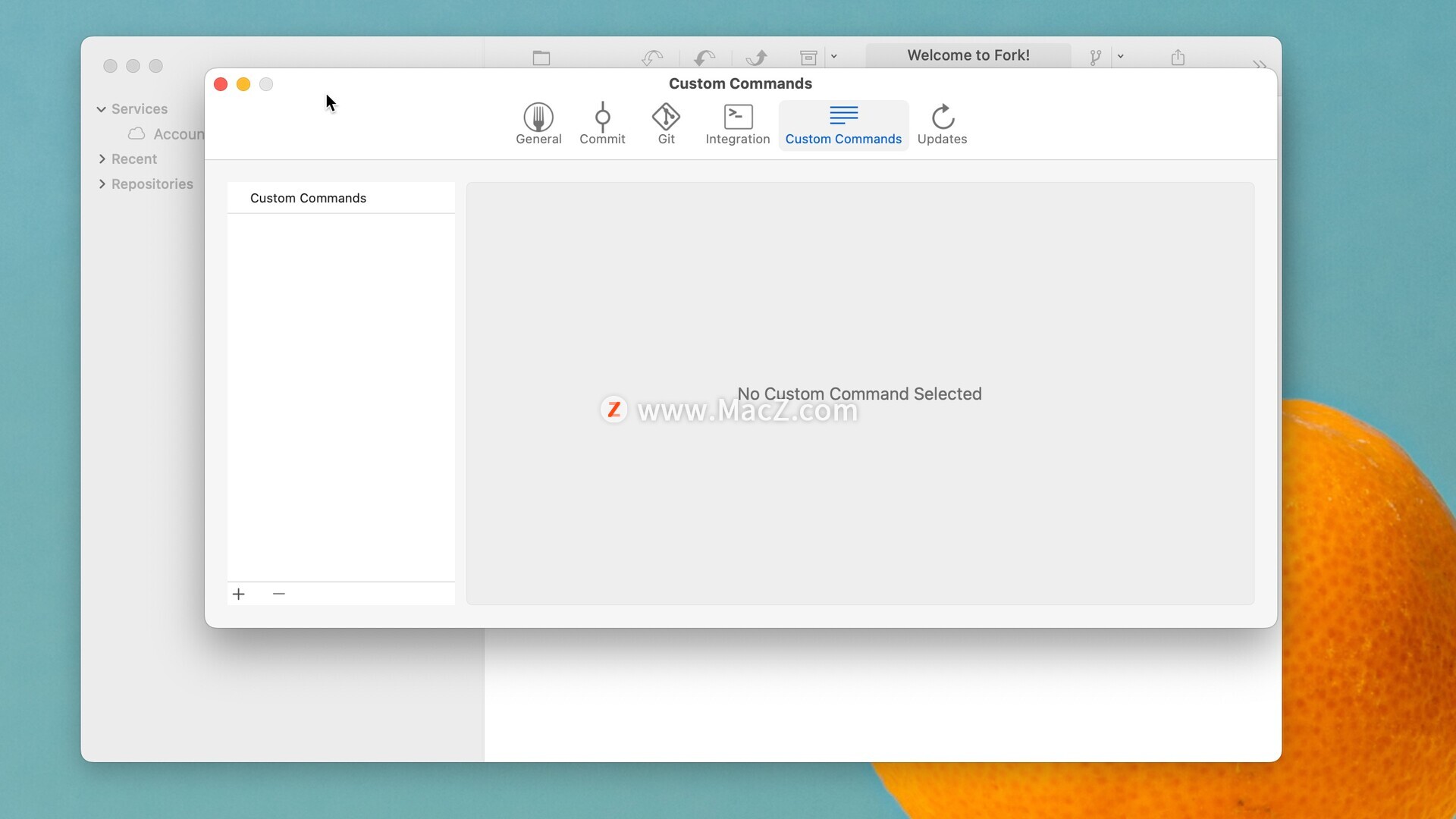Remove custom command with minus button
This screenshot has width=1456, height=819.
click(x=278, y=594)
